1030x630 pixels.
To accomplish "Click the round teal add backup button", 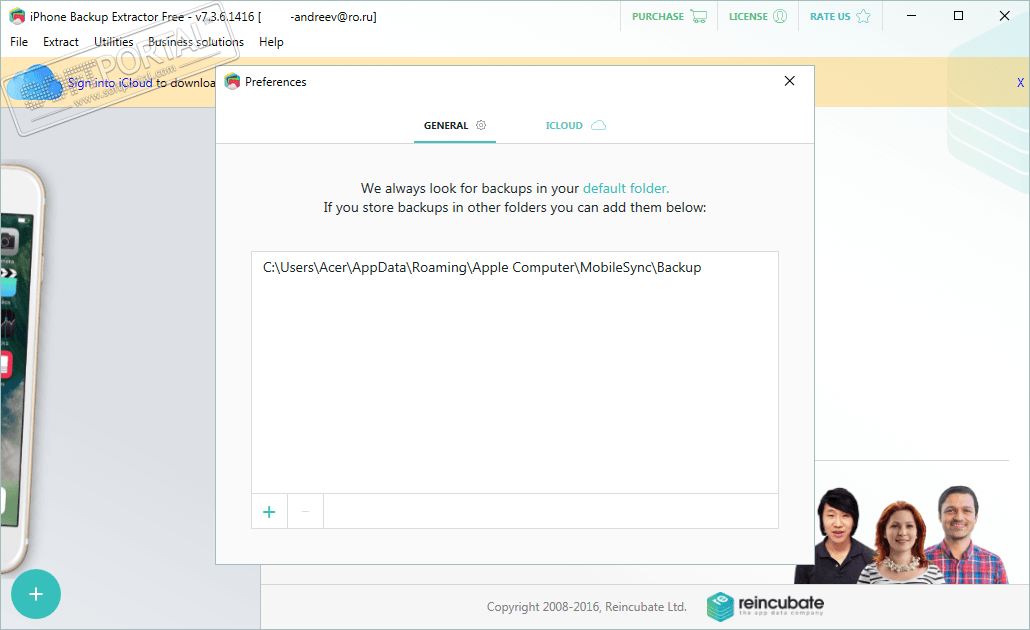I will tap(36, 594).
